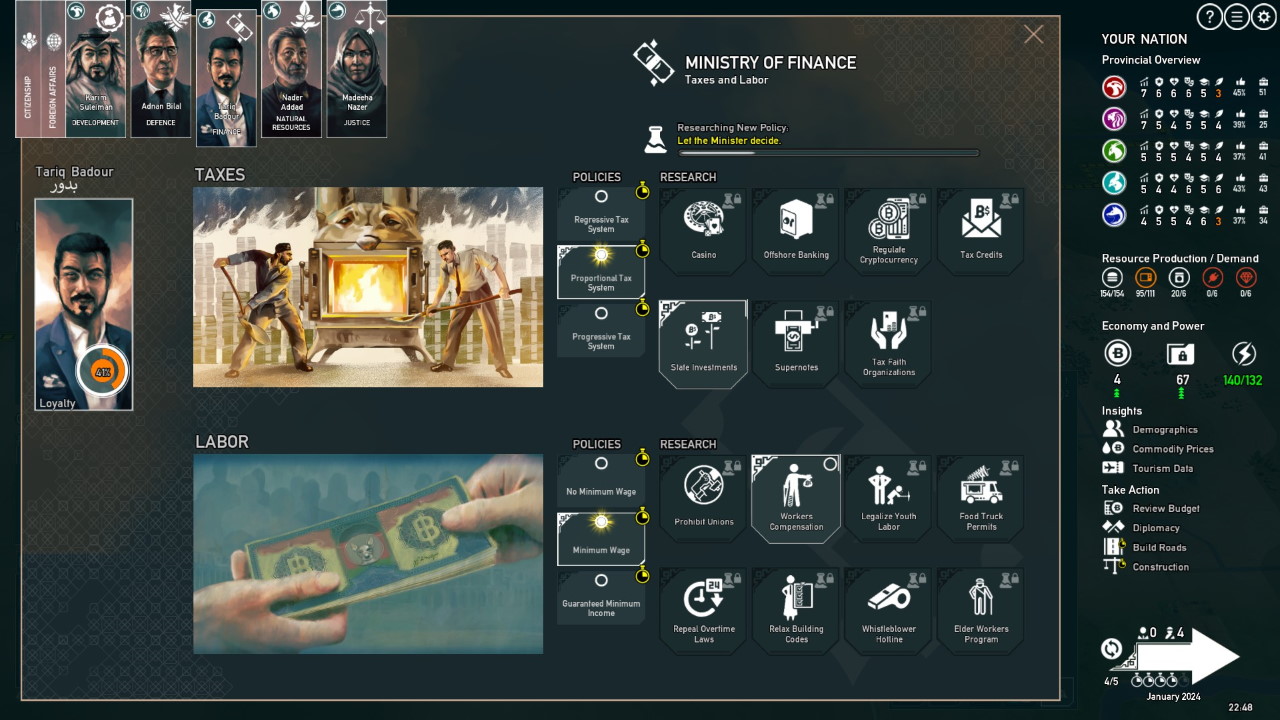Viewport: 1280px width, 720px height.
Task: Select Regressive Tax System policy
Action: [601, 213]
